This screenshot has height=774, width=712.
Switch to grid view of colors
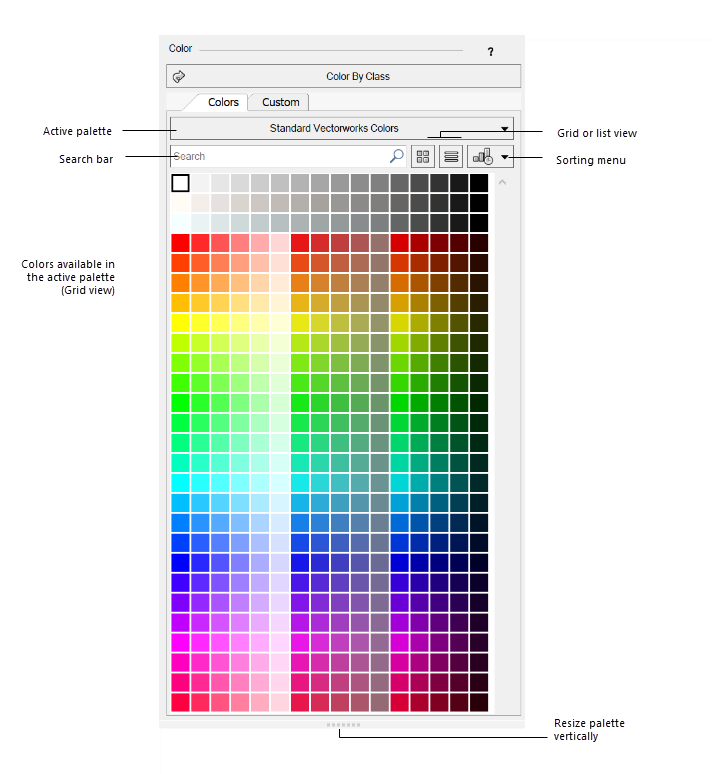tap(423, 156)
